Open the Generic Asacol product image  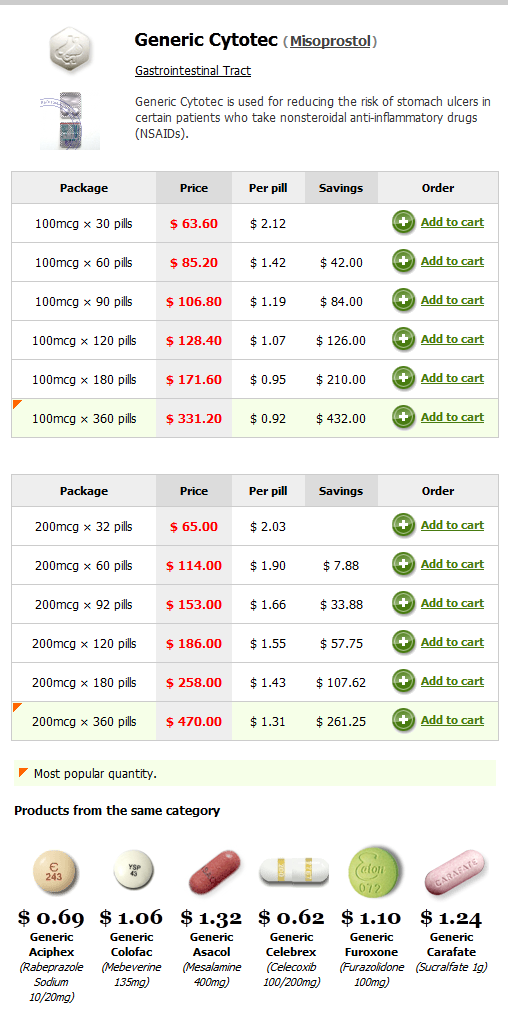click(x=215, y=873)
